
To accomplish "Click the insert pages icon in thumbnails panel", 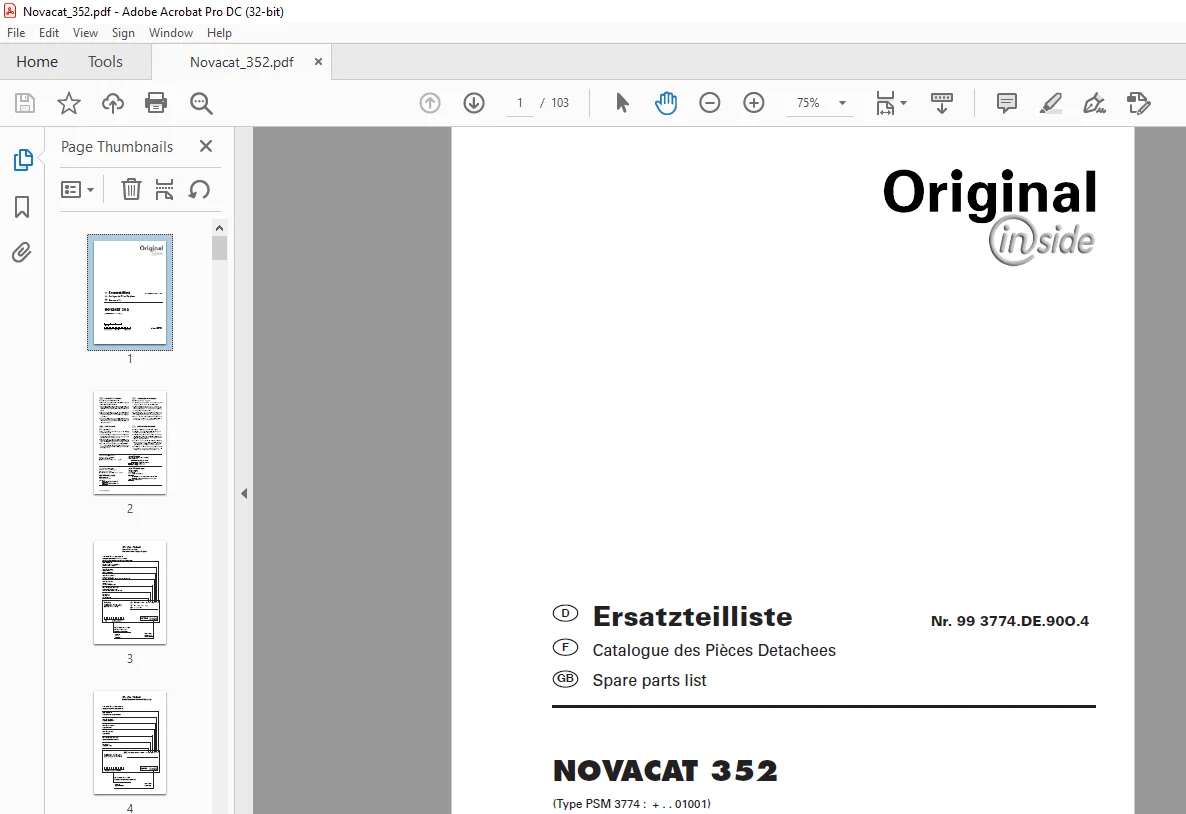I will pyautogui.click(x=164, y=189).
